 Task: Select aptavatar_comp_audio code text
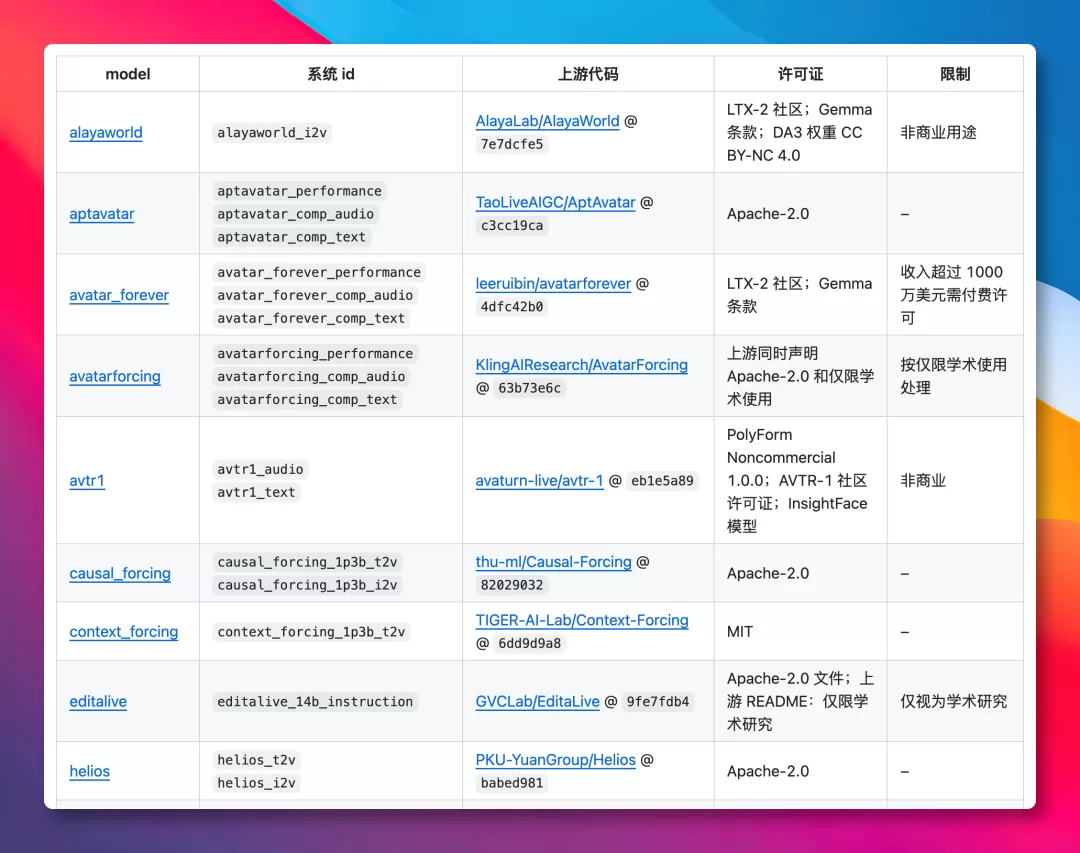click(295, 214)
